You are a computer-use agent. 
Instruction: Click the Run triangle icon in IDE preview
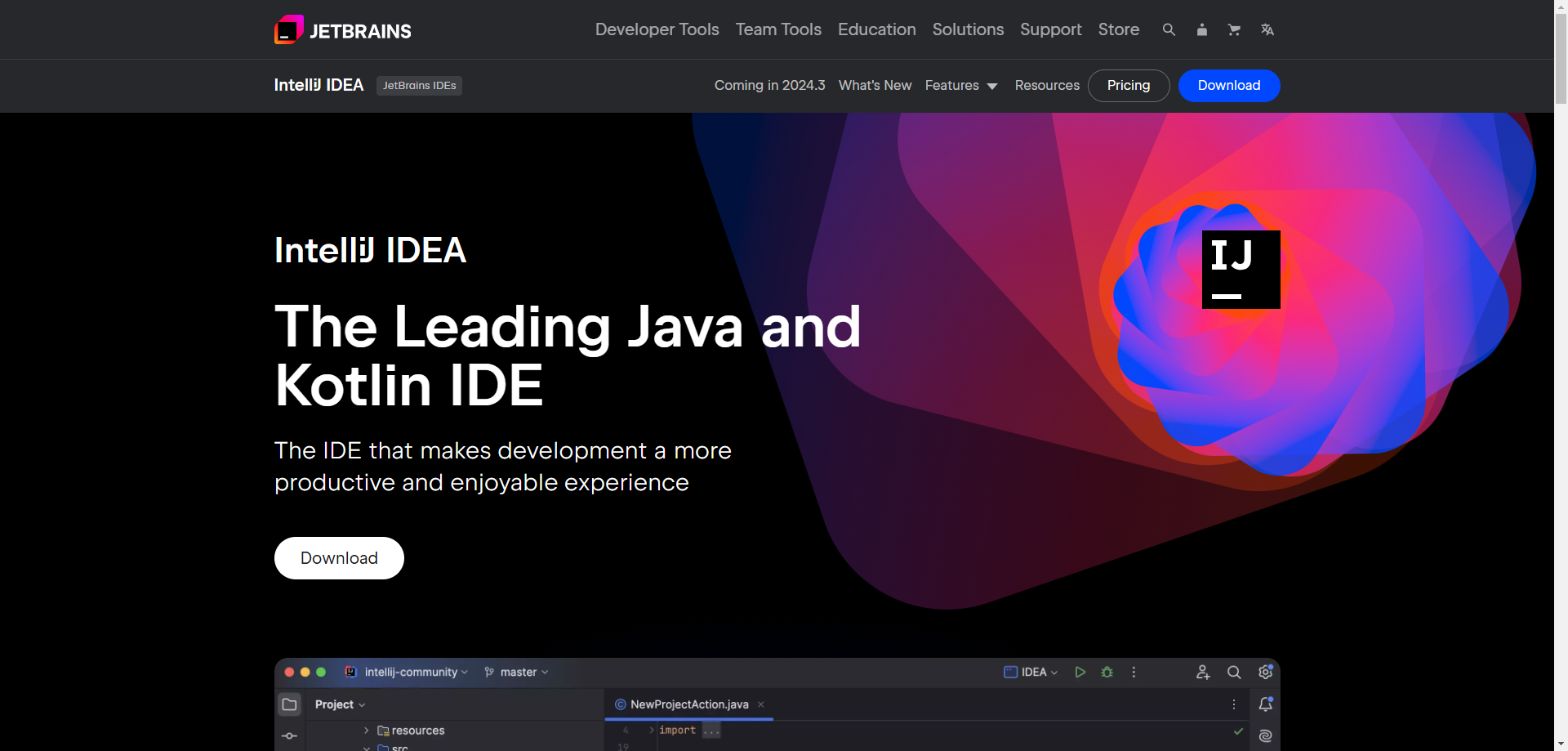point(1080,672)
